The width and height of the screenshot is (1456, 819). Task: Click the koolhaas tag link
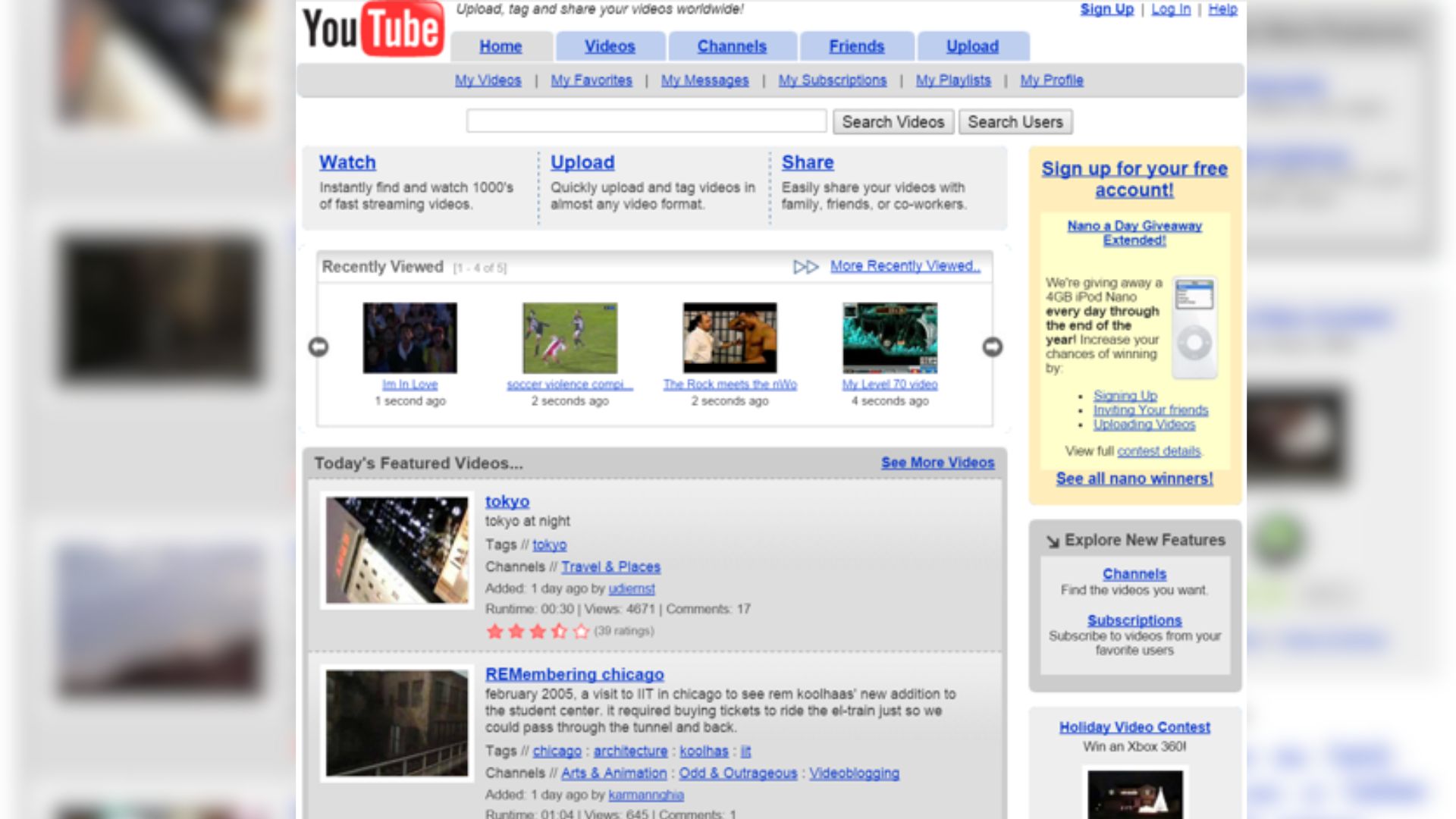pos(704,751)
